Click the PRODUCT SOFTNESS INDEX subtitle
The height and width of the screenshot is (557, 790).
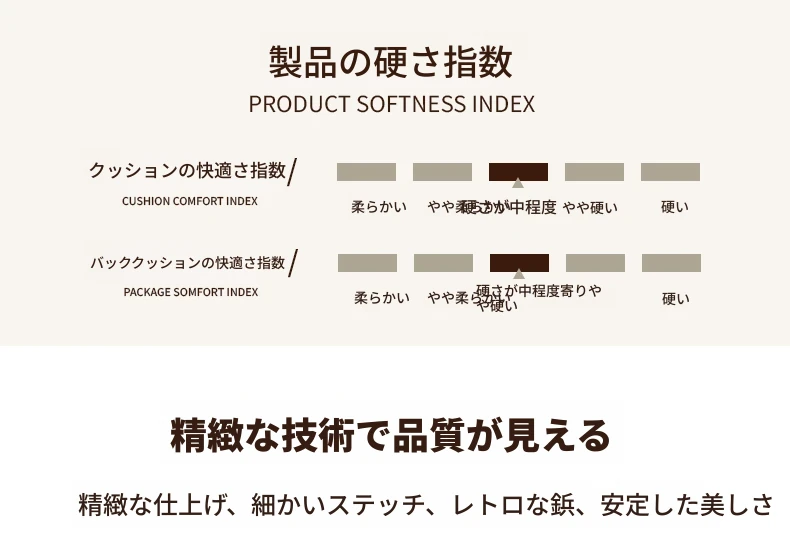tap(391, 104)
